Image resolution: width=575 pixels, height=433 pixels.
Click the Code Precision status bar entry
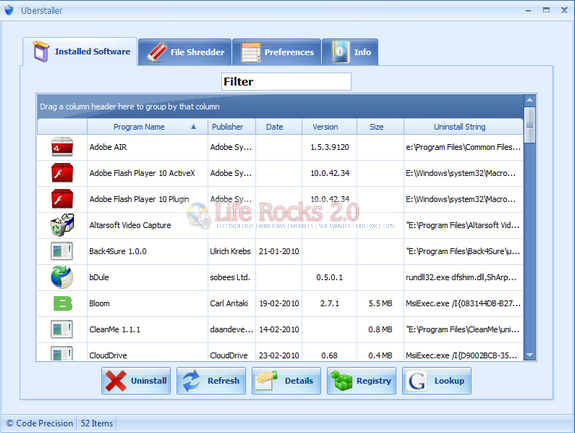[40, 423]
